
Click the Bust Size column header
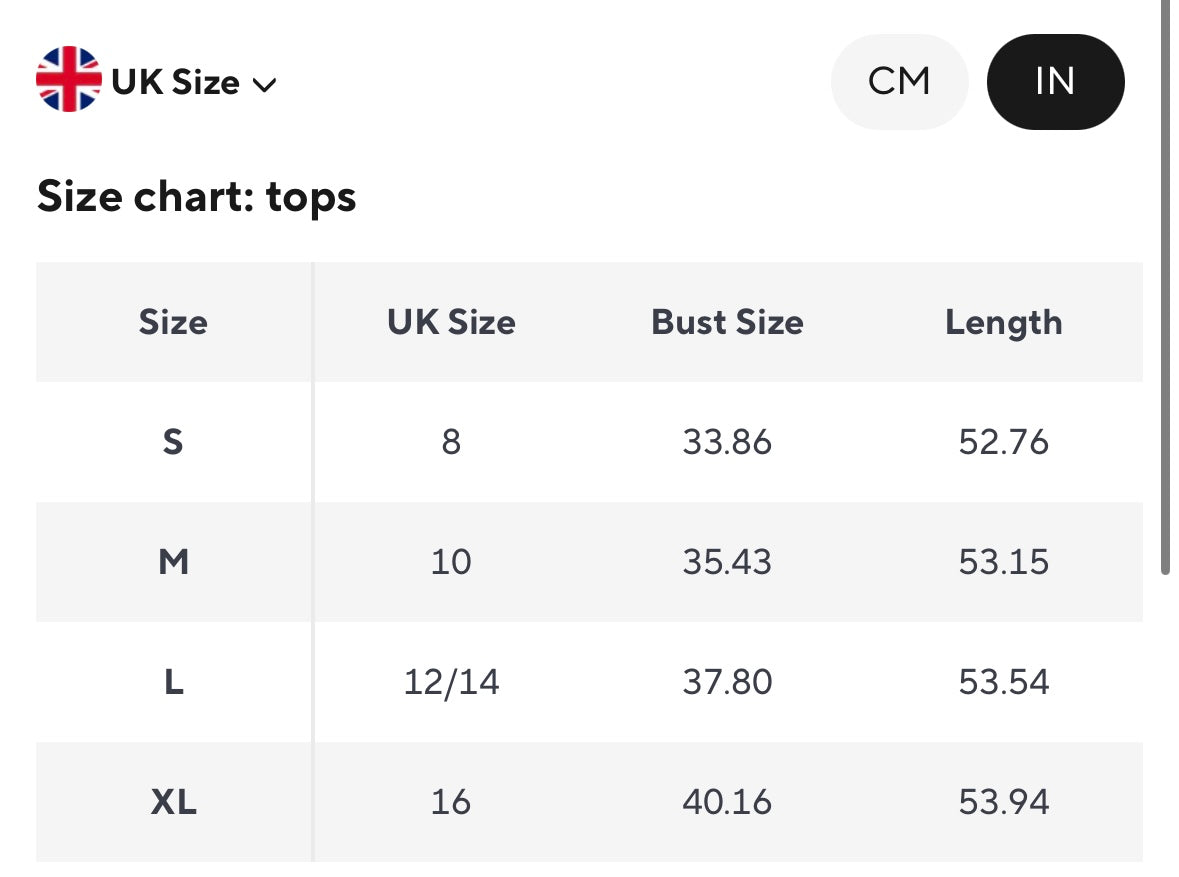coord(727,322)
